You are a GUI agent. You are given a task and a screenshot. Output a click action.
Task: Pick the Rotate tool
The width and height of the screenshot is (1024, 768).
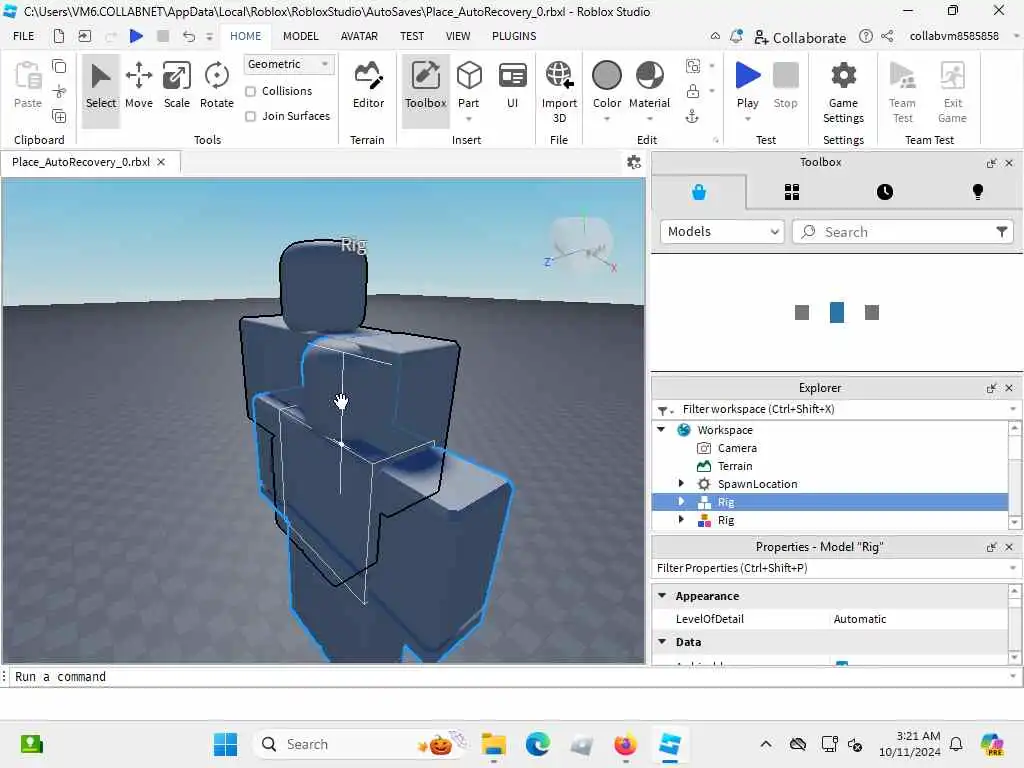(216, 86)
